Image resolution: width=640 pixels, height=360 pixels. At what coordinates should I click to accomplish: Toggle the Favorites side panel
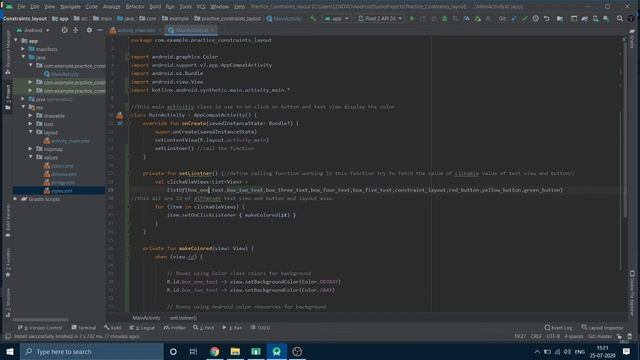click(8, 263)
